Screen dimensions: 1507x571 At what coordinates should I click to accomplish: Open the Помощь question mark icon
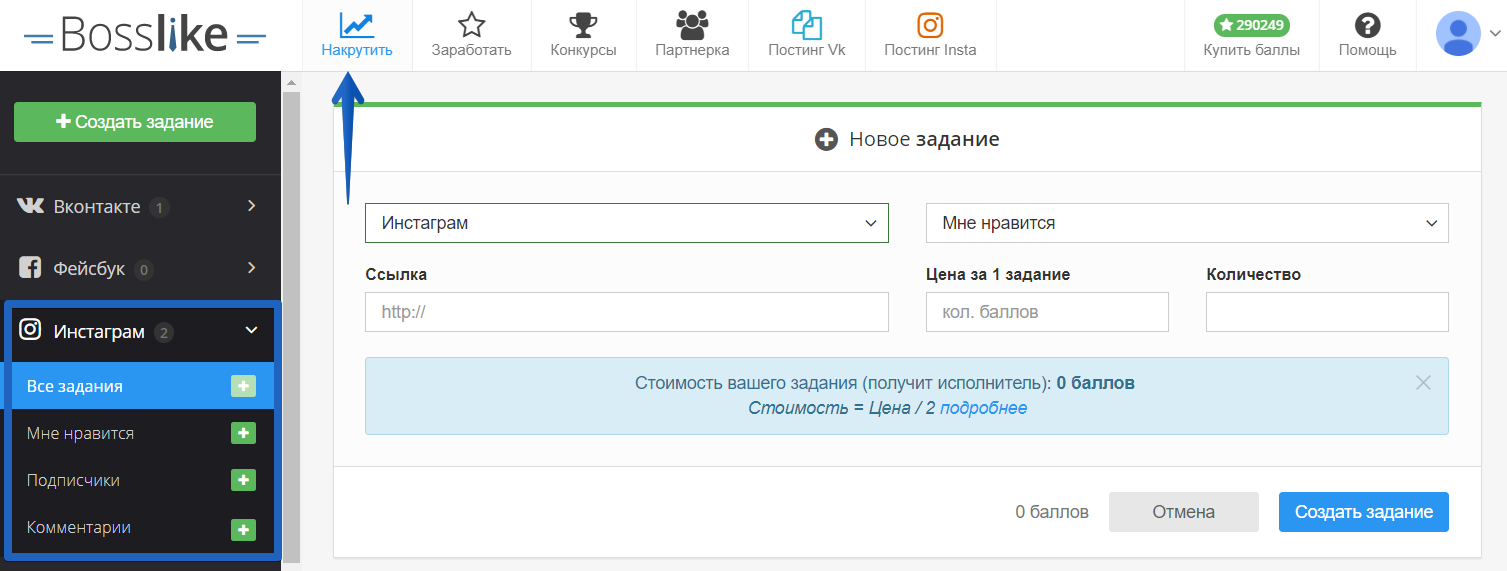click(1367, 25)
